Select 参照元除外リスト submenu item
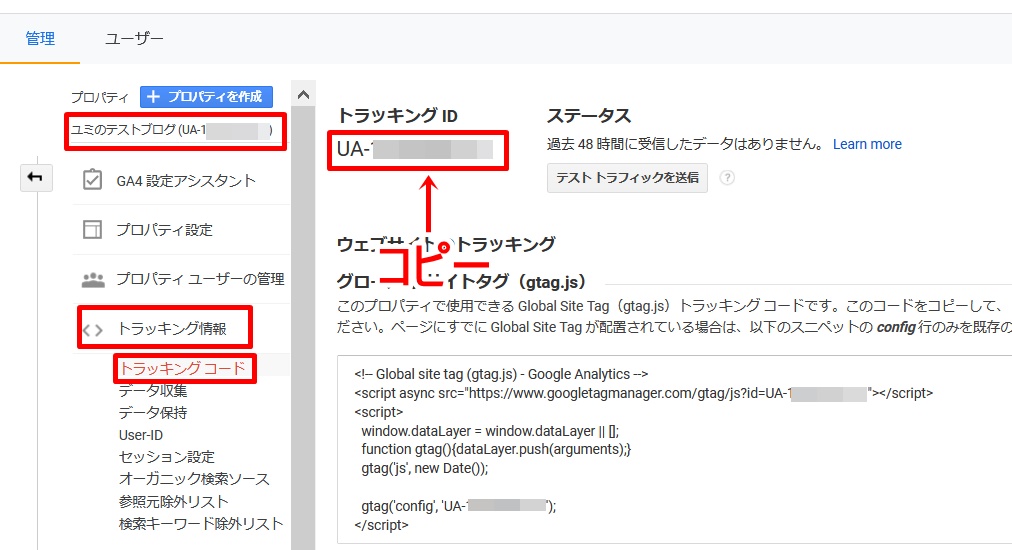This screenshot has height=550, width=1012. 174,502
